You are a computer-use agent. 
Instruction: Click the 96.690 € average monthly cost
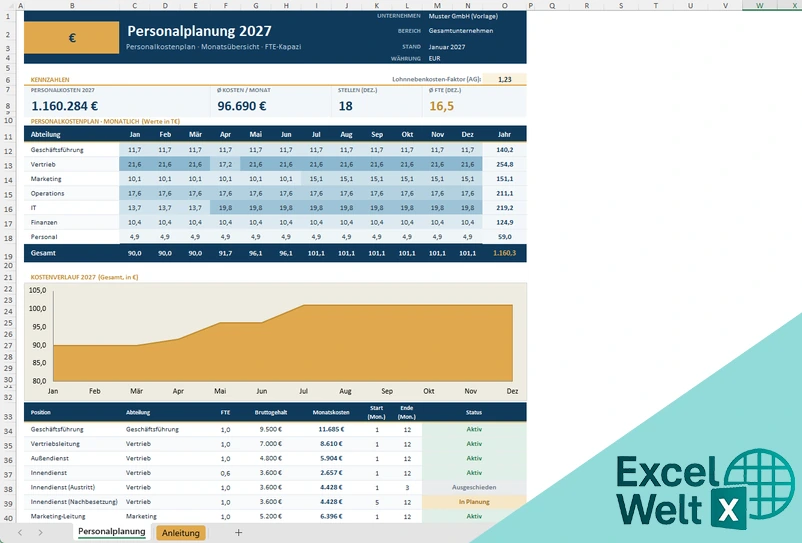point(241,106)
